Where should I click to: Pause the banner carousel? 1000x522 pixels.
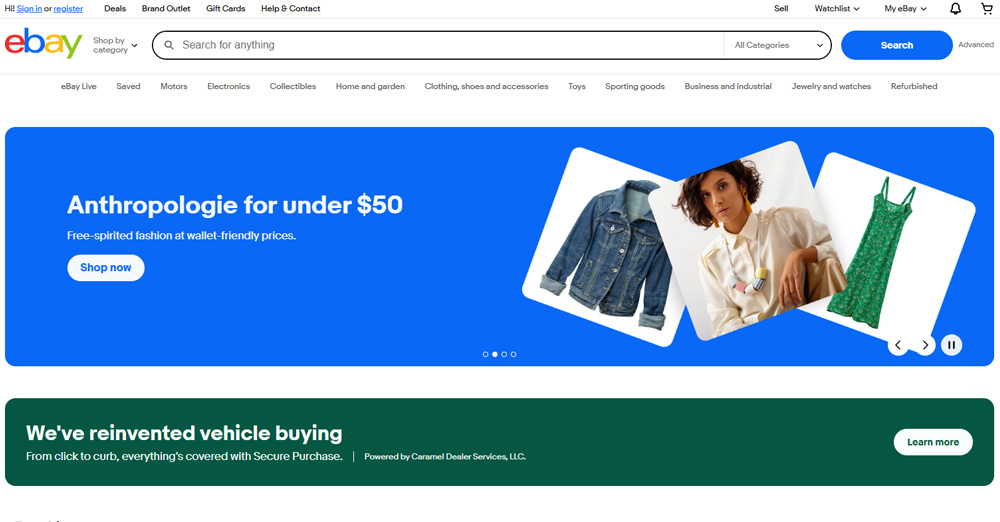point(951,345)
